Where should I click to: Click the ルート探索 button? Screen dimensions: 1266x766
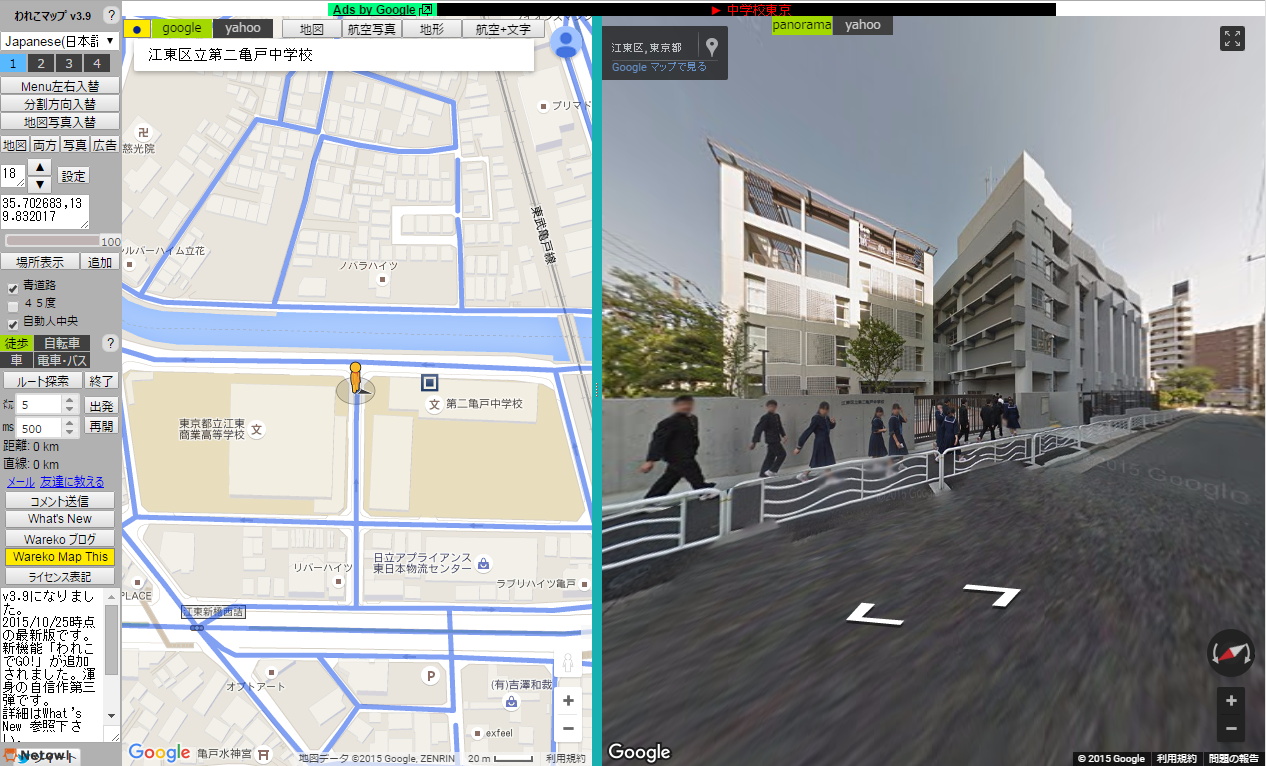point(42,381)
